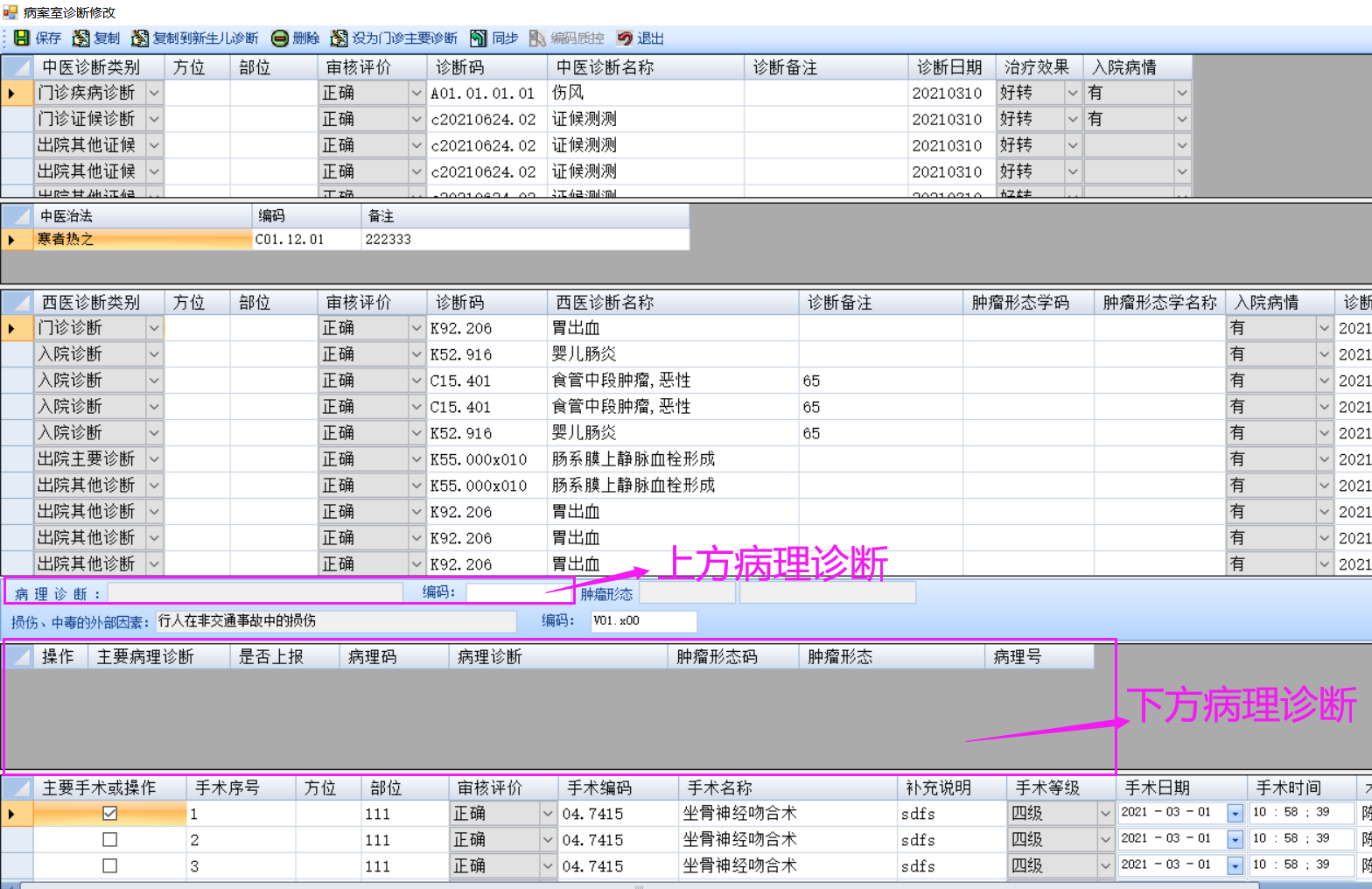Viewport: 1372px width, 889px height.
Task: Click sdfs remark for surgery number 3
Action: (x=952, y=866)
